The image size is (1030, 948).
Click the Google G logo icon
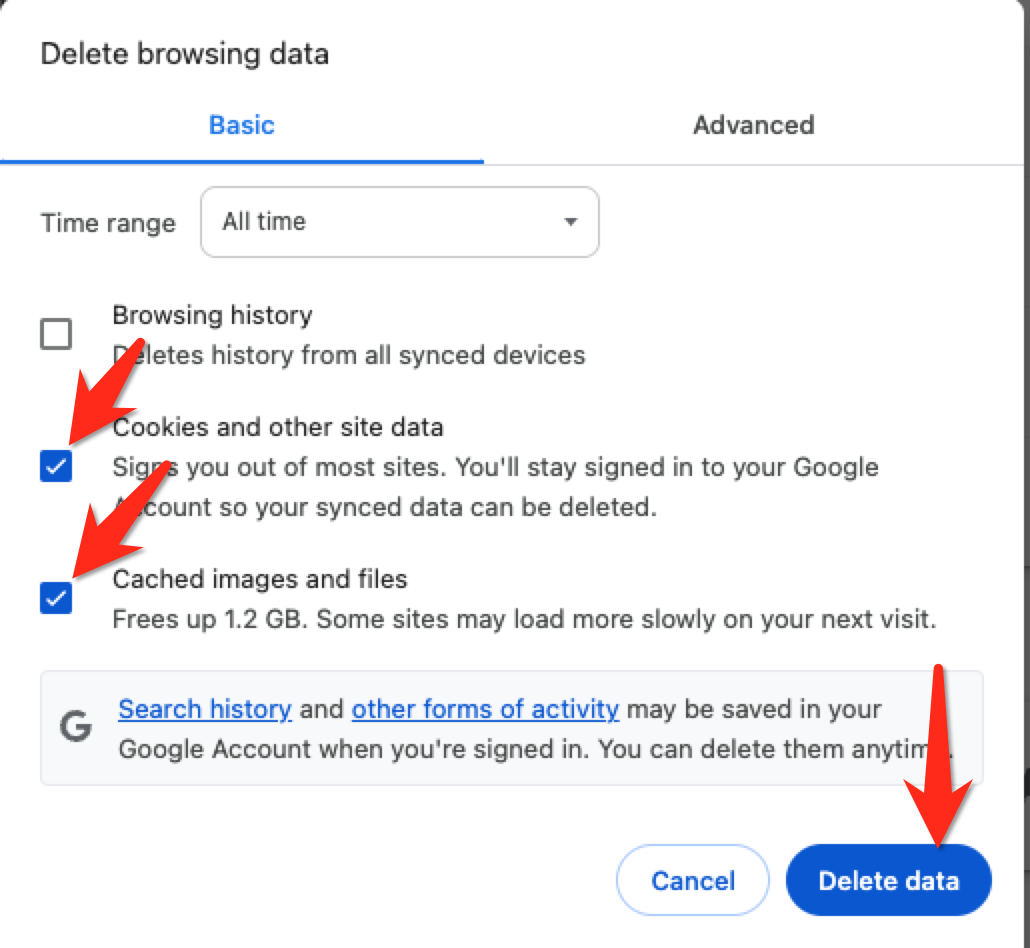tap(76, 727)
